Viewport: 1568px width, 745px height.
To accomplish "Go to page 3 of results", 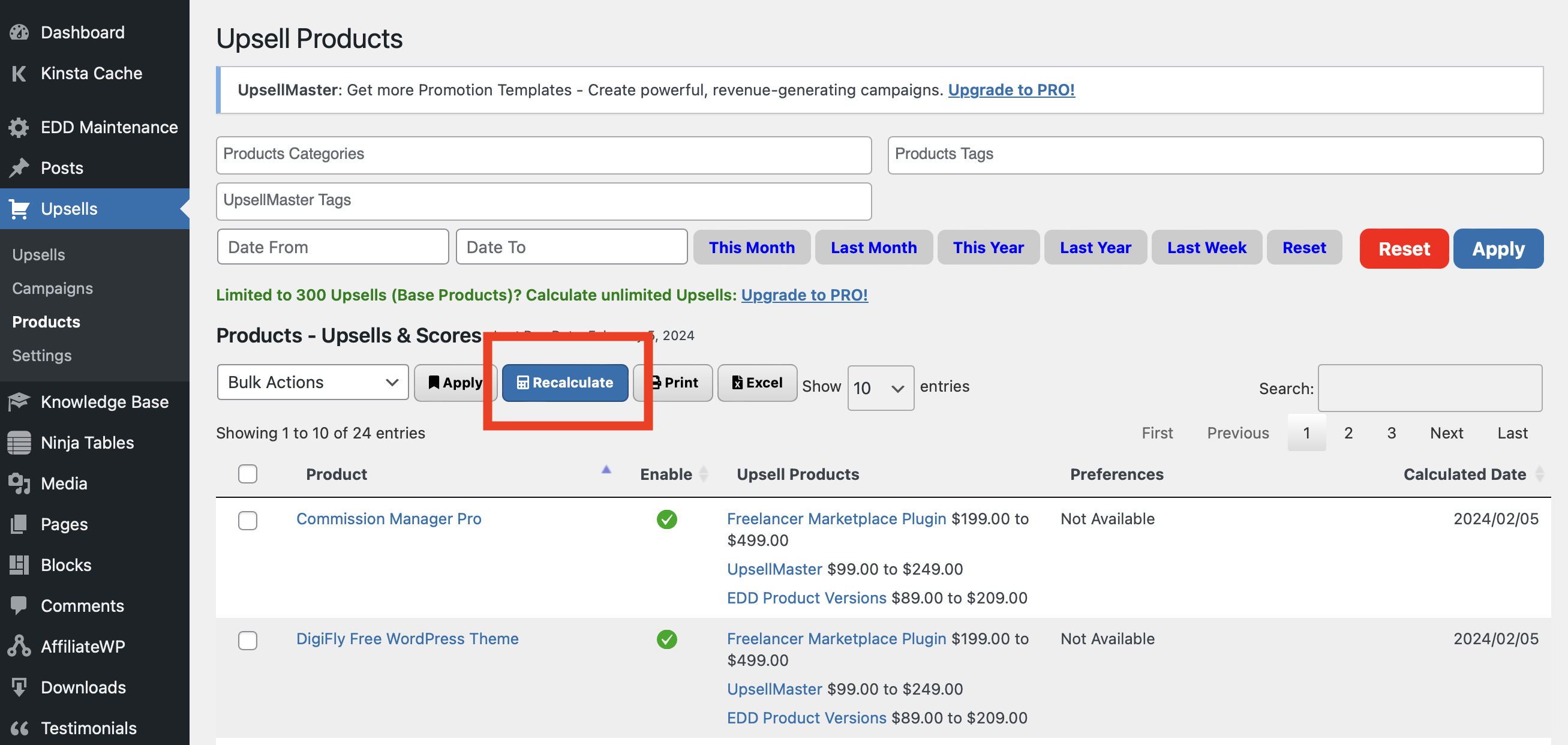I will (1391, 432).
